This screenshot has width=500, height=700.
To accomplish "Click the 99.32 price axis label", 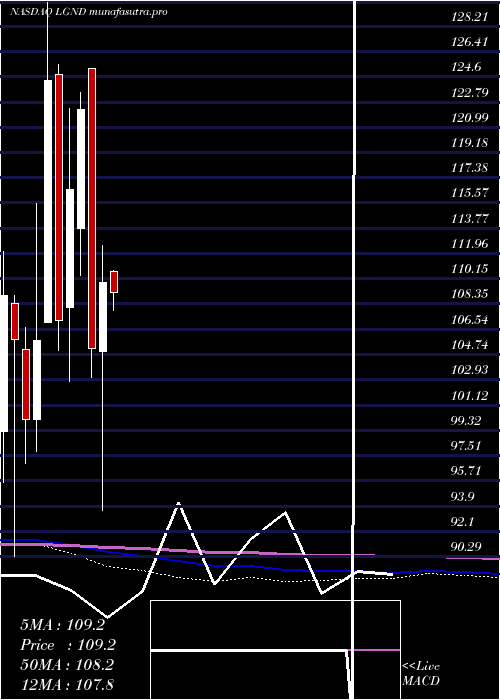I will (x=466, y=421).
